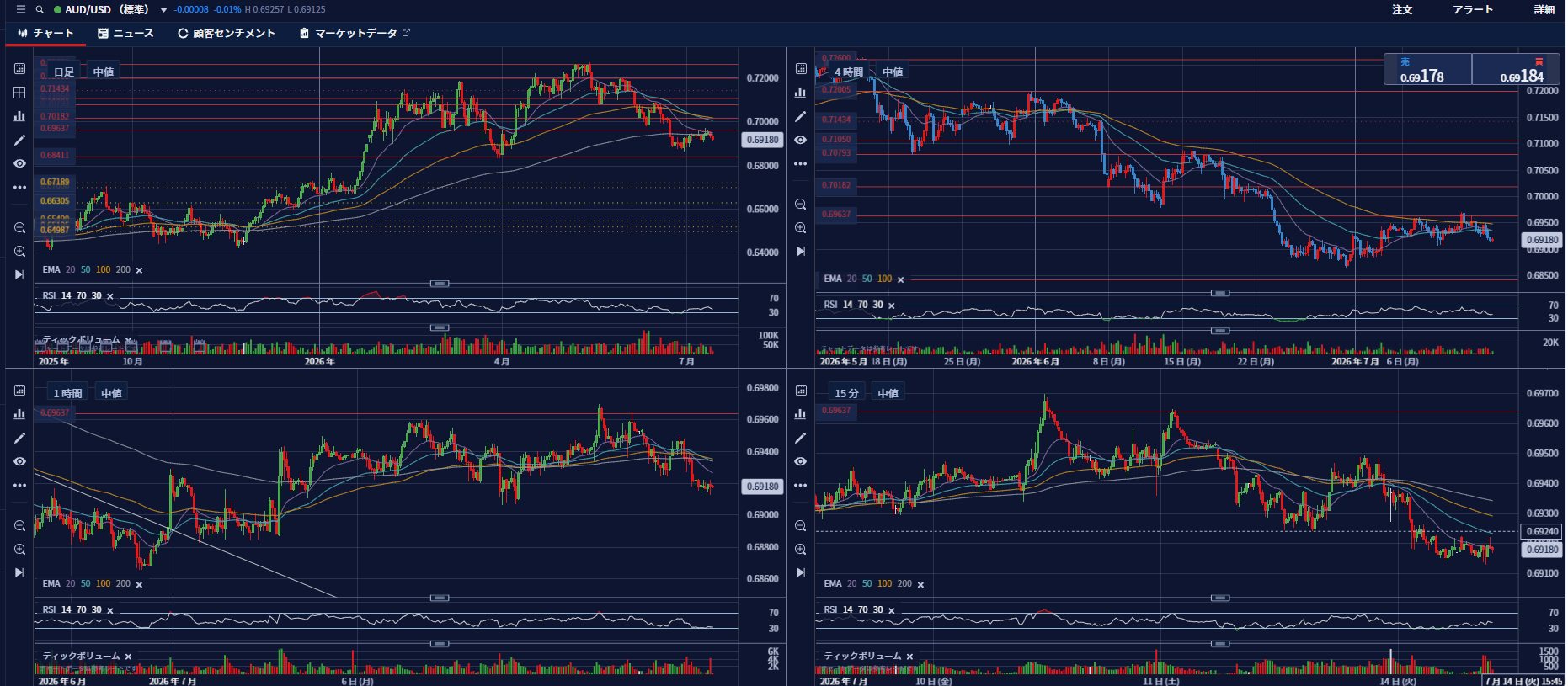Open the calendar range icon on the 4時間 chart
This screenshot has height=686, width=1568.
tap(801, 69)
